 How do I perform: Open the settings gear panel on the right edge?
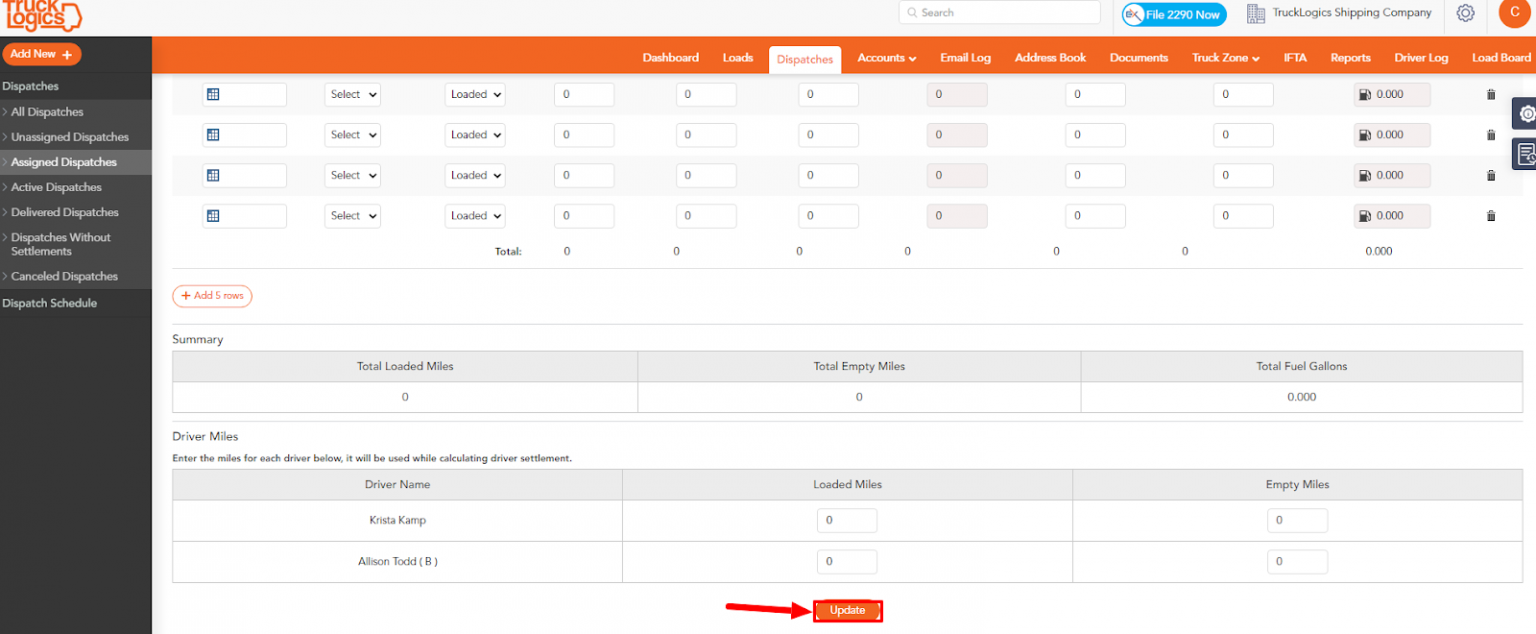tap(1526, 114)
